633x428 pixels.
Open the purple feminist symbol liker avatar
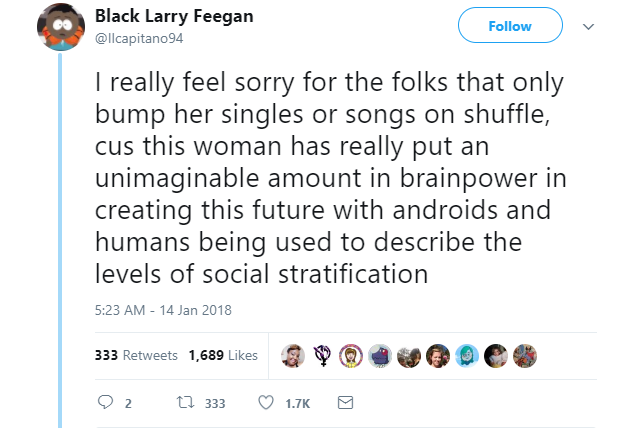(322, 355)
